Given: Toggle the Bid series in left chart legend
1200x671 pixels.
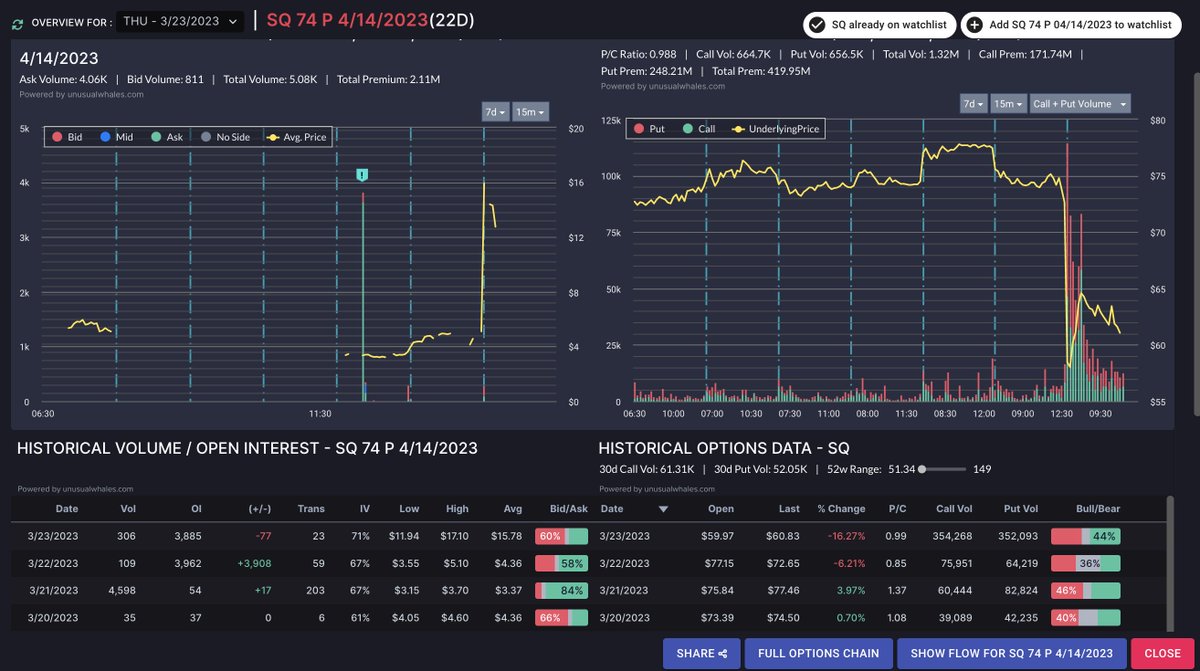Looking at the screenshot, I should point(67,137).
